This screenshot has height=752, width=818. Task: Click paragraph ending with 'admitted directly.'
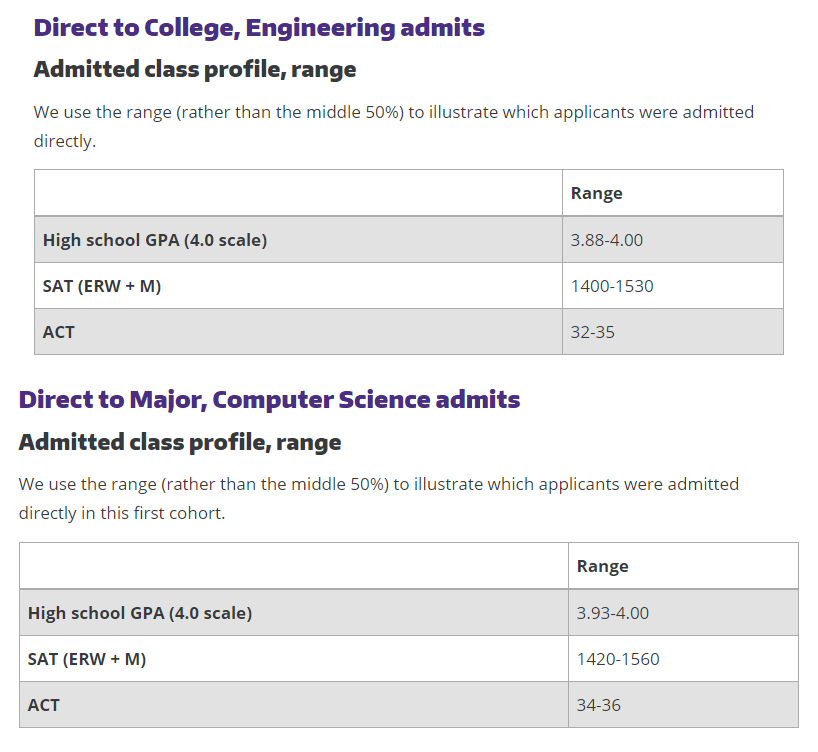(x=394, y=126)
